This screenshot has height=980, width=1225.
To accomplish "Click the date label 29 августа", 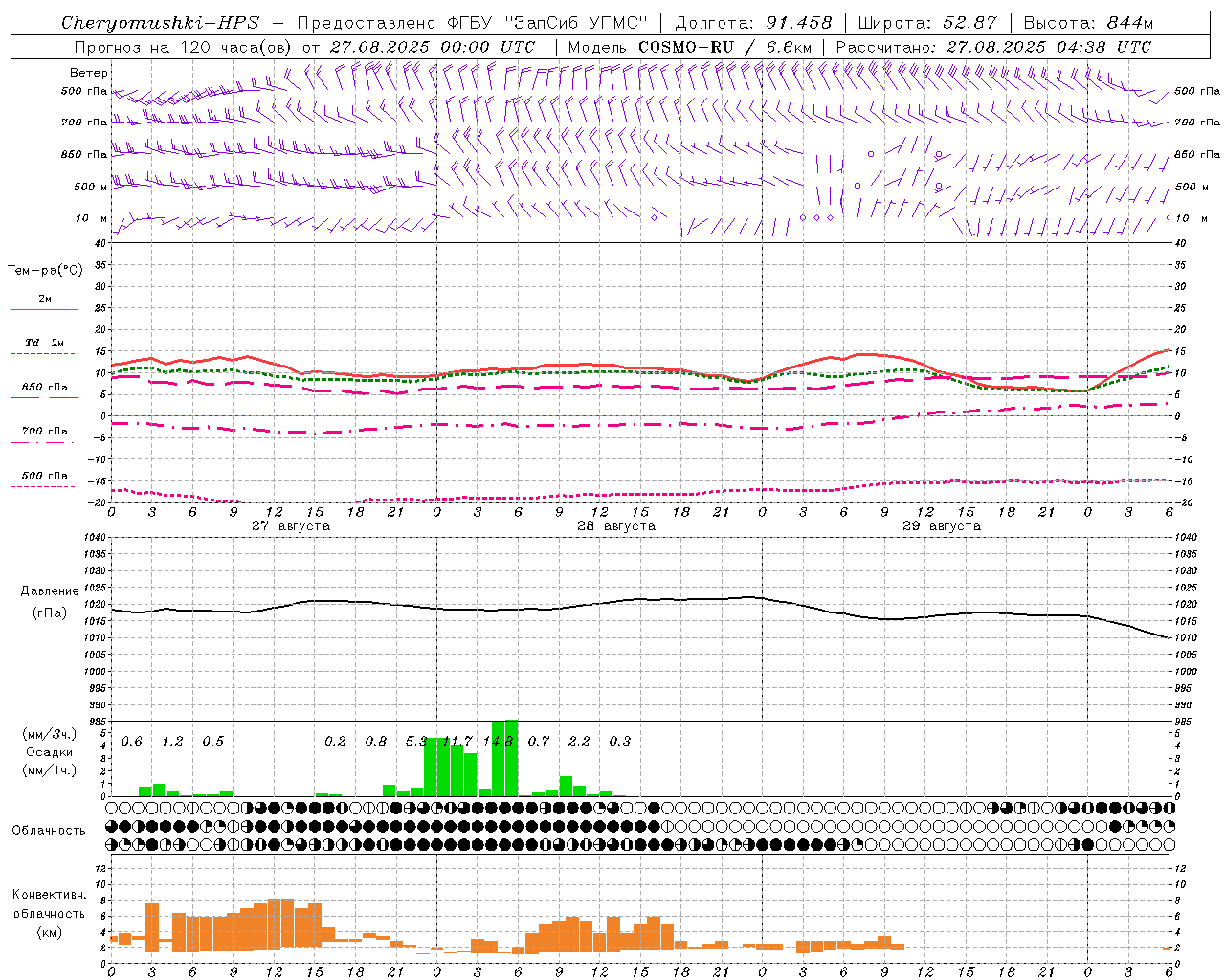I will [x=942, y=526].
